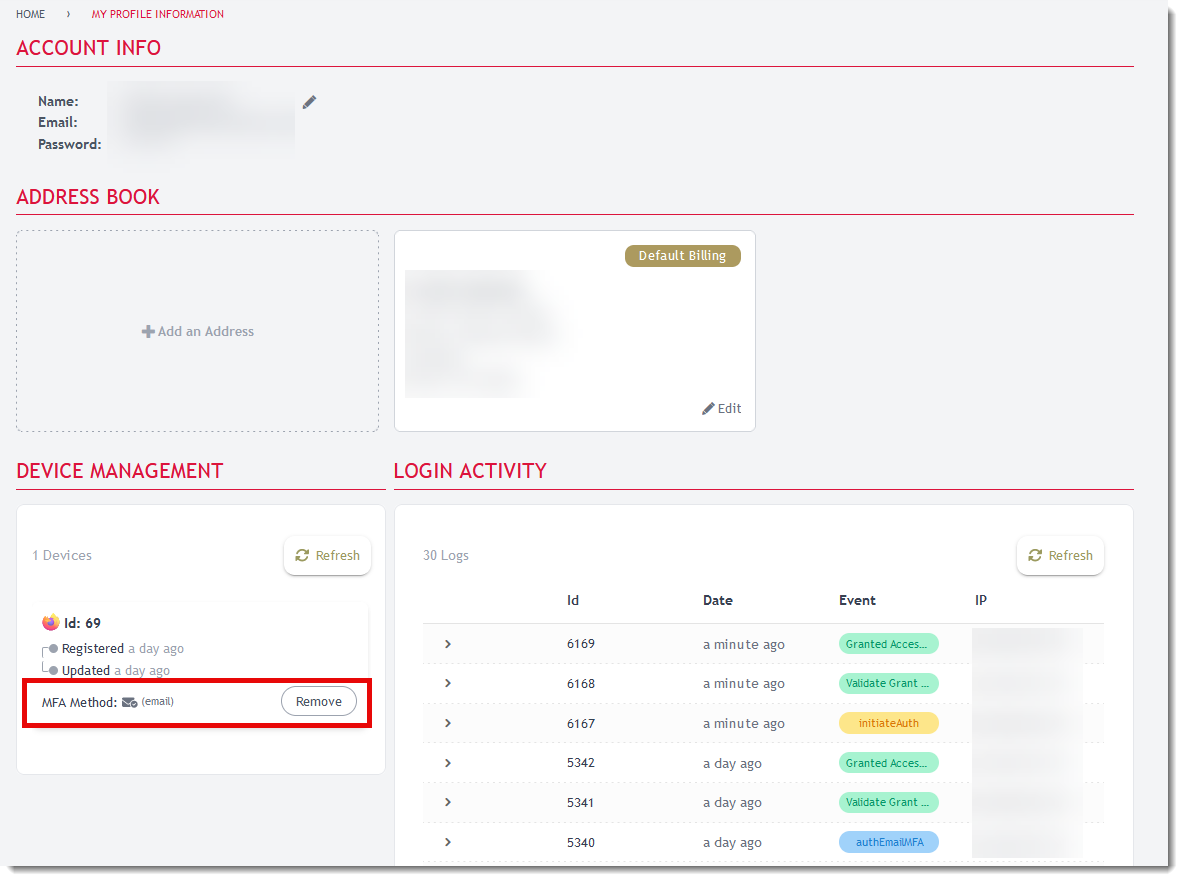This screenshot has width=1183, height=881.
Task: Click the Device Management heading
Action: tap(120, 471)
